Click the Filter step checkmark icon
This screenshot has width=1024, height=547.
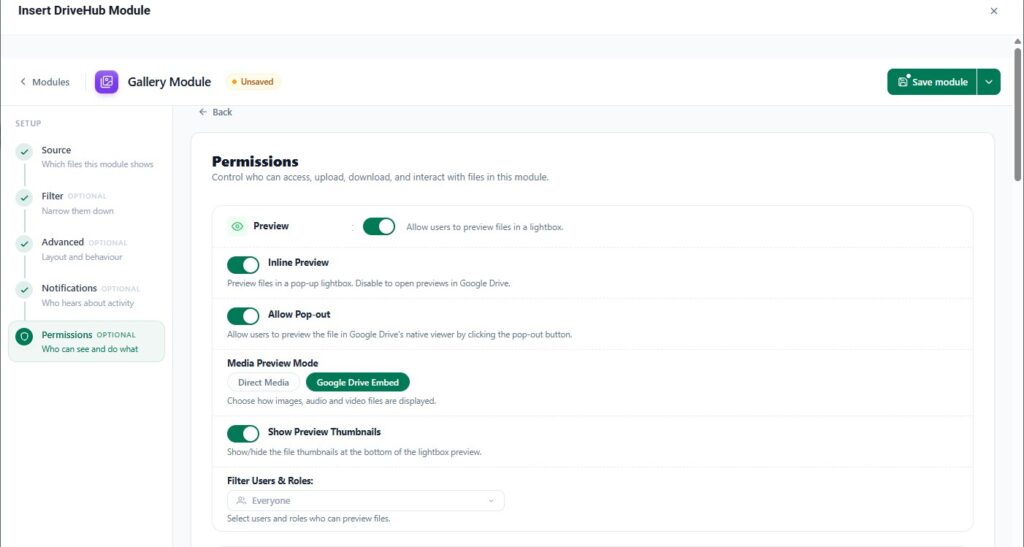click(x=24, y=198)
